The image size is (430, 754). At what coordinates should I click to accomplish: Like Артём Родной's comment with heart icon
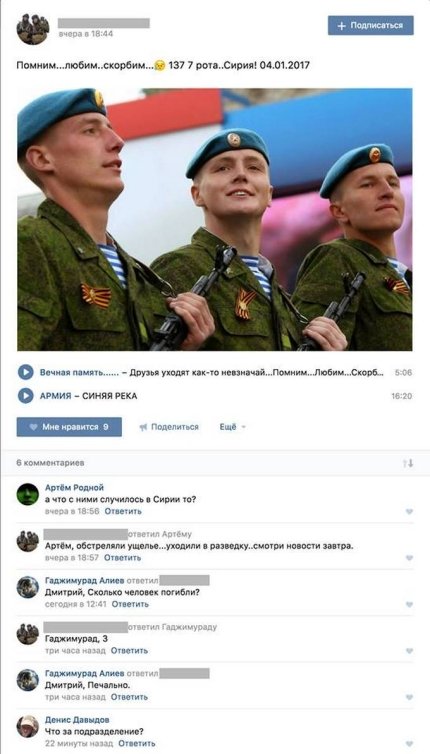[x=409, y=512]
